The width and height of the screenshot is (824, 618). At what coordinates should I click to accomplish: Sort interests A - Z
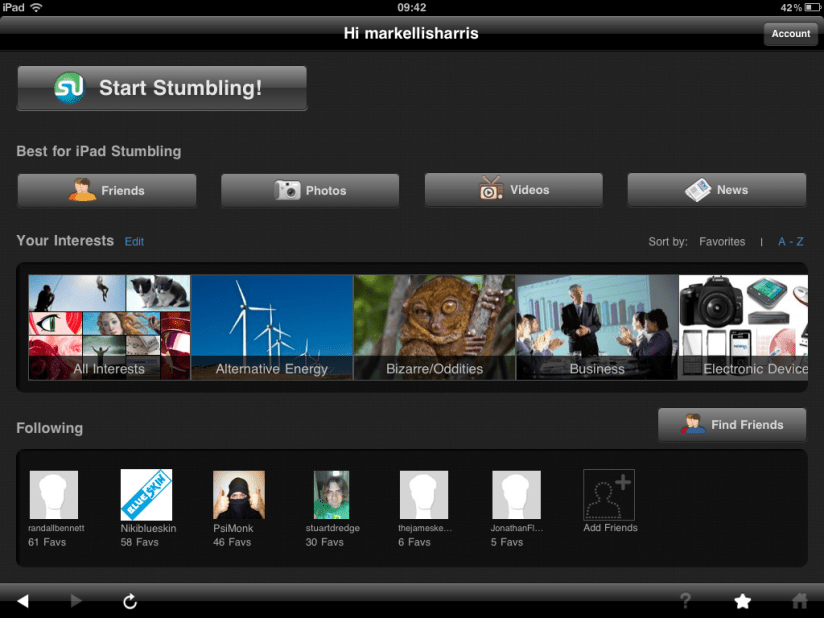click(791, 242)
